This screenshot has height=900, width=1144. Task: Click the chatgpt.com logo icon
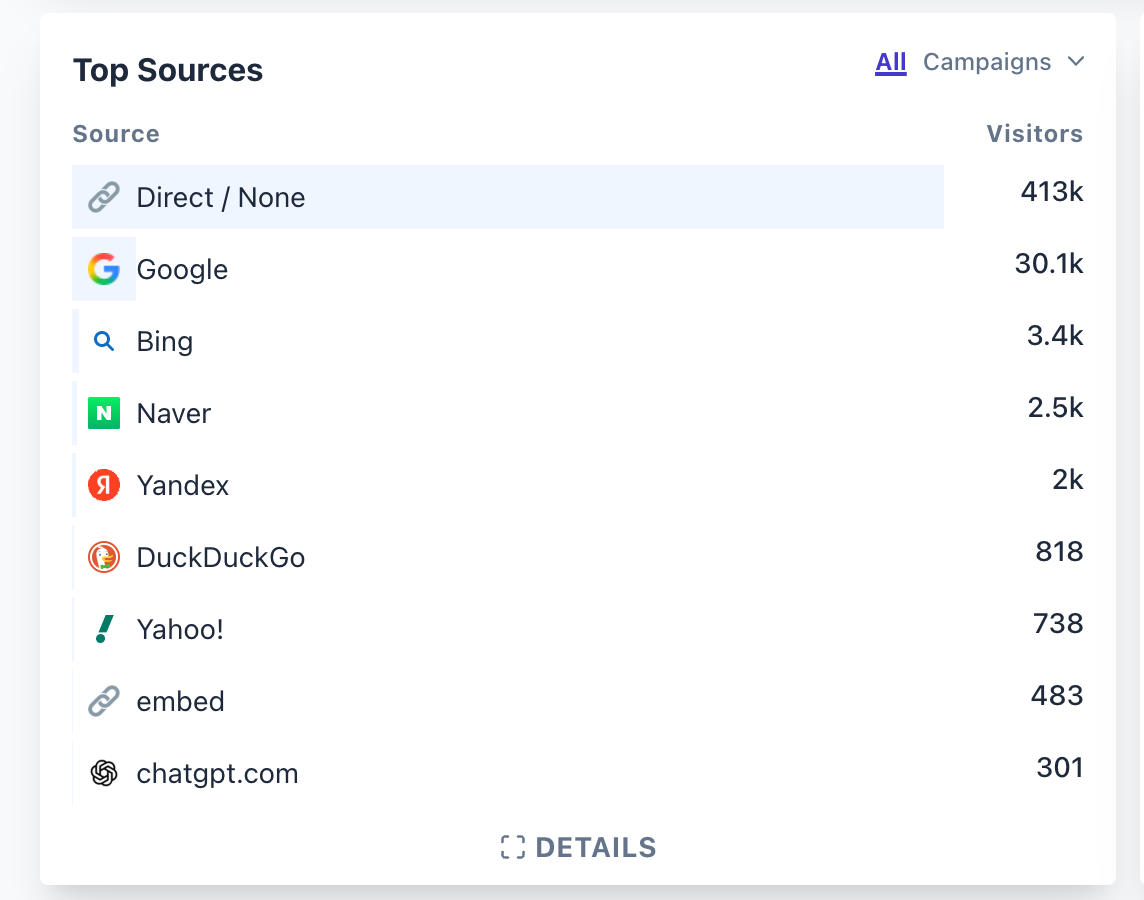click(104, 773)
